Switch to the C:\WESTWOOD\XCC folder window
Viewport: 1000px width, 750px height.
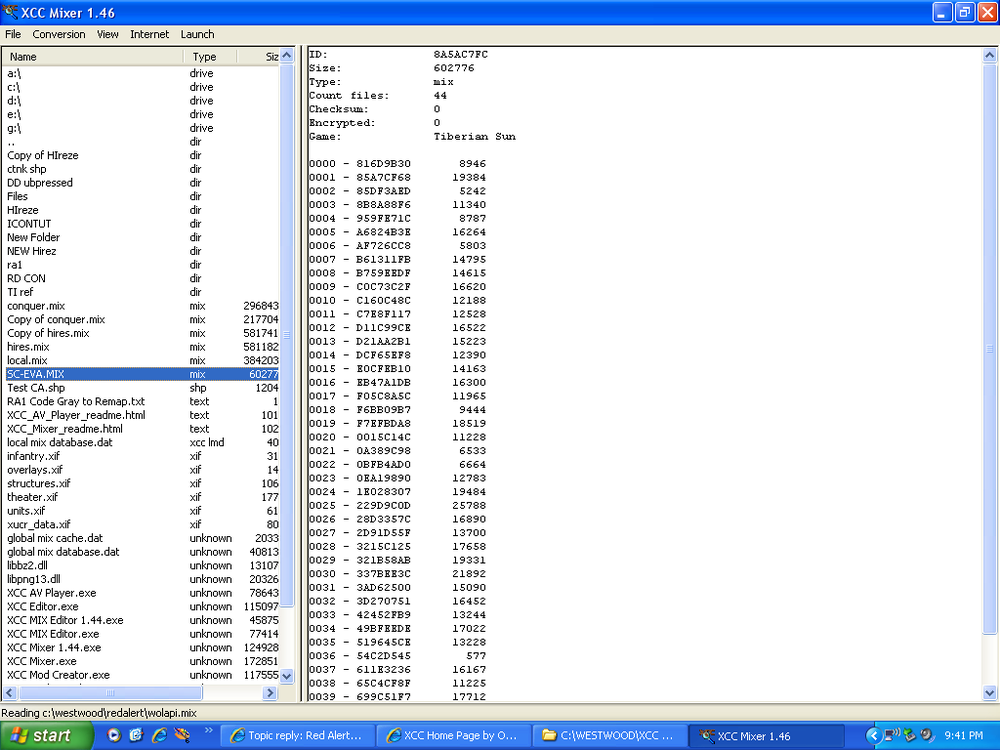(x=609, y=735)
